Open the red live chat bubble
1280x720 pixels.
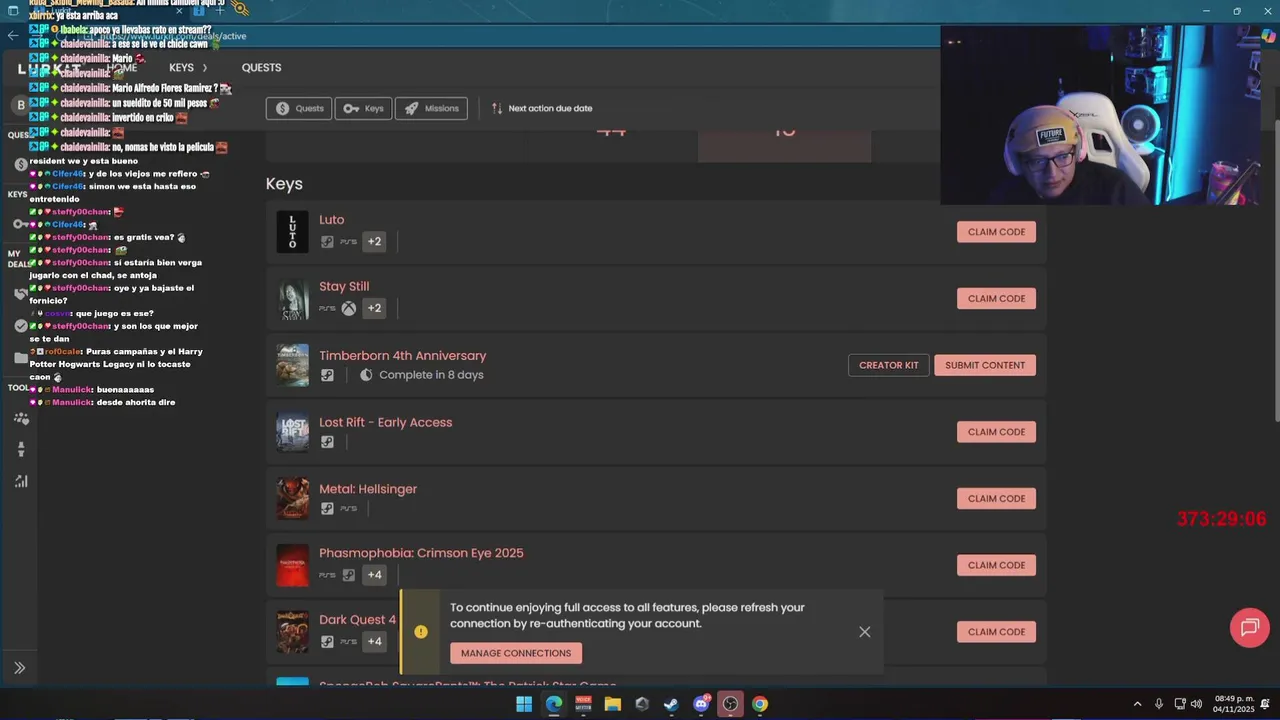tap(1249, 628)
